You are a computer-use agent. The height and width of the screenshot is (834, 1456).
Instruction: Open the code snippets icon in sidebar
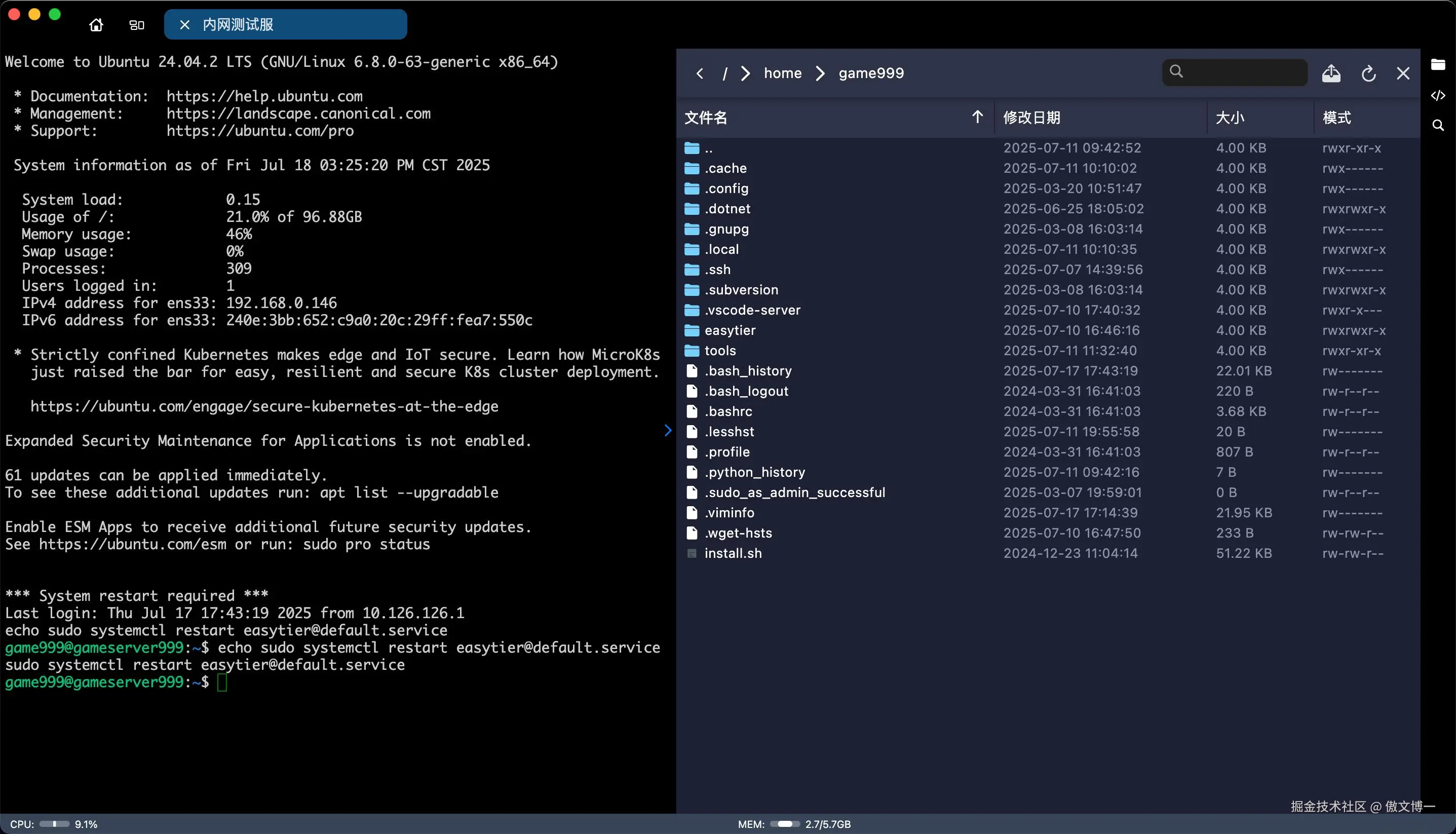tap(1438, 95)
